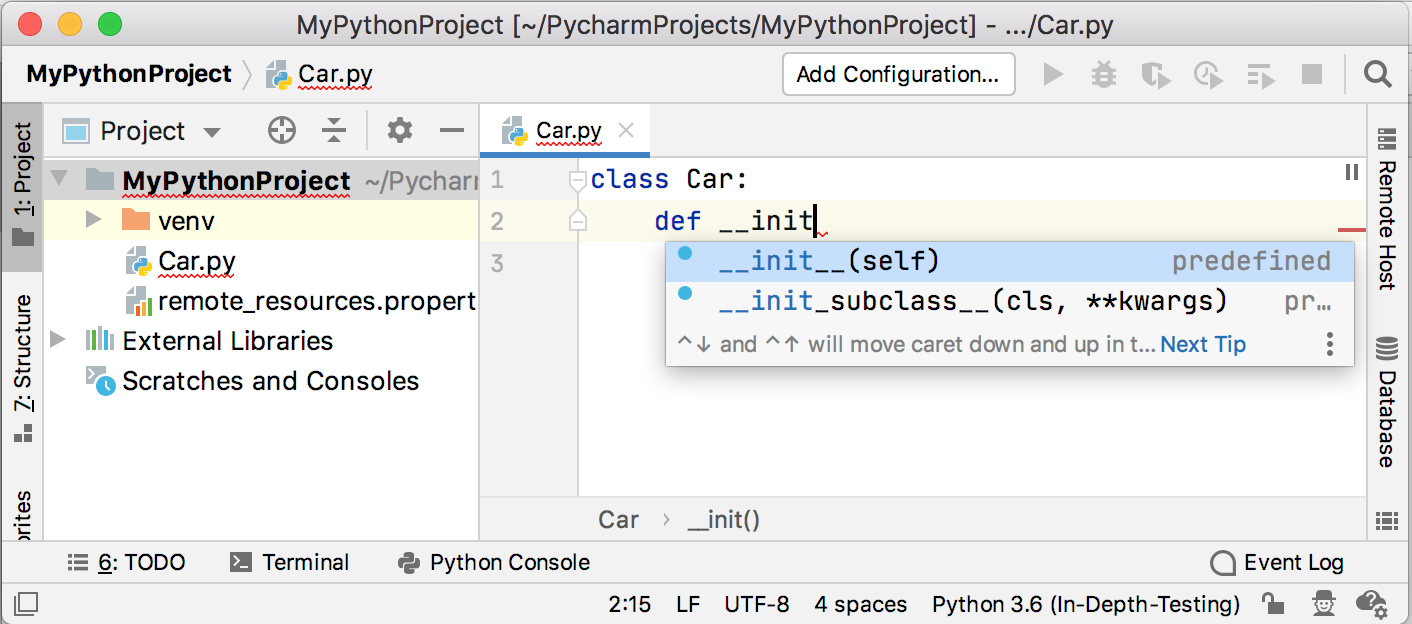
Task: Click line number 3 in gutter
Action: click(497, 263)
